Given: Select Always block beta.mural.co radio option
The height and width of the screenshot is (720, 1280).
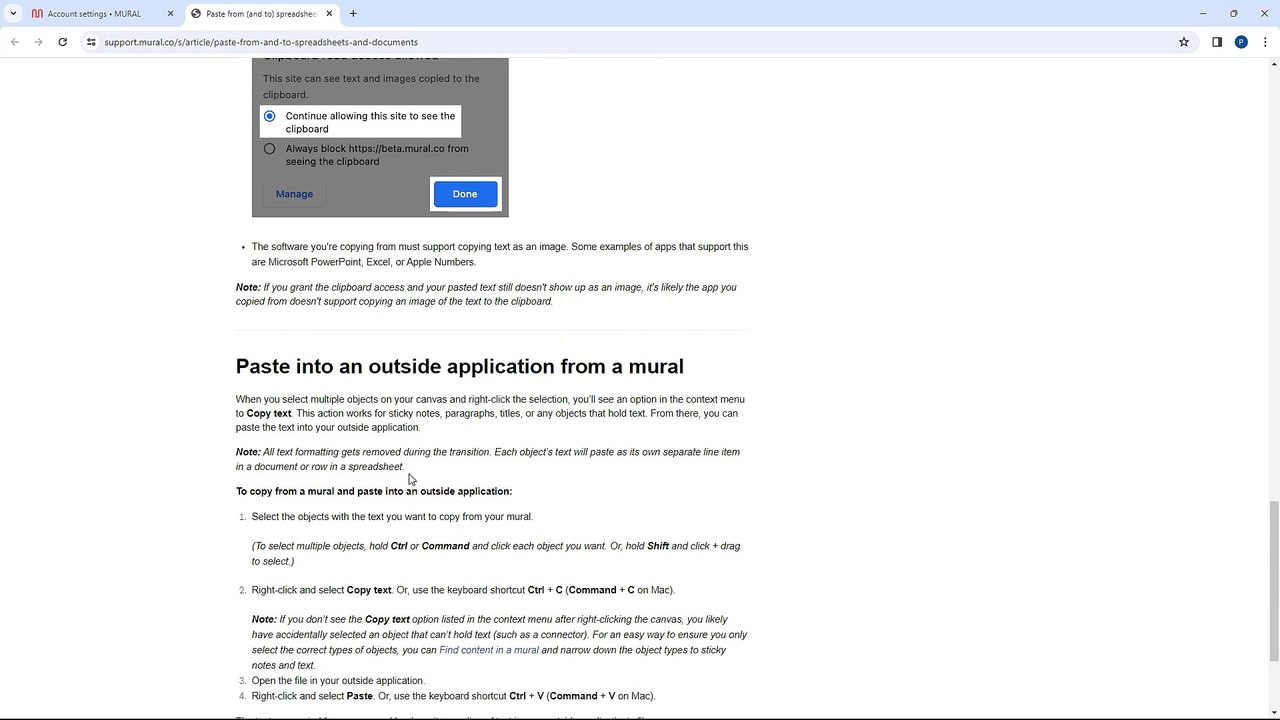Looking at the screenshot, I should point(269,149).
